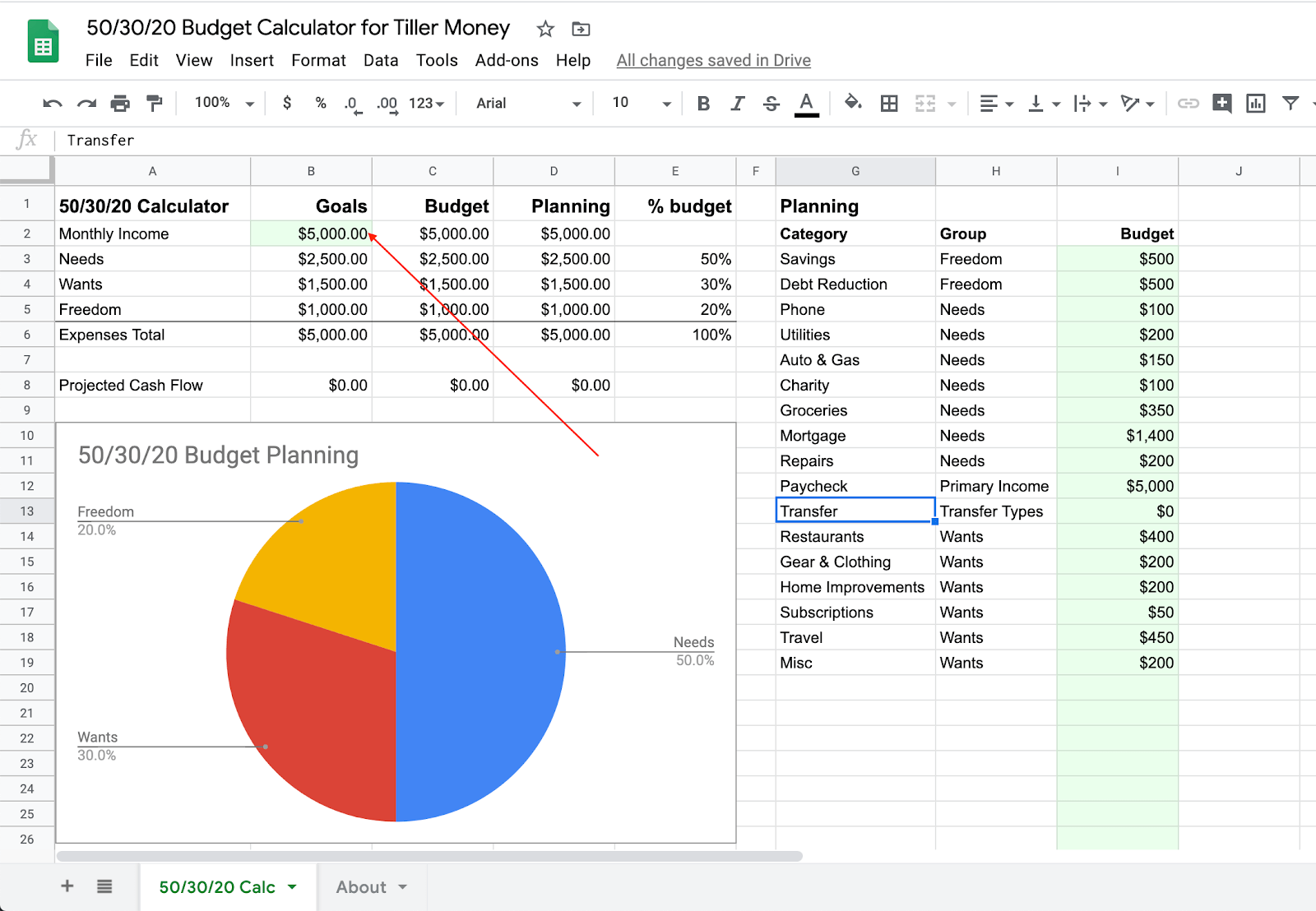This screenshot has width=1316, height=911.
Task: Open the Data menu
Action: (381, 60)
